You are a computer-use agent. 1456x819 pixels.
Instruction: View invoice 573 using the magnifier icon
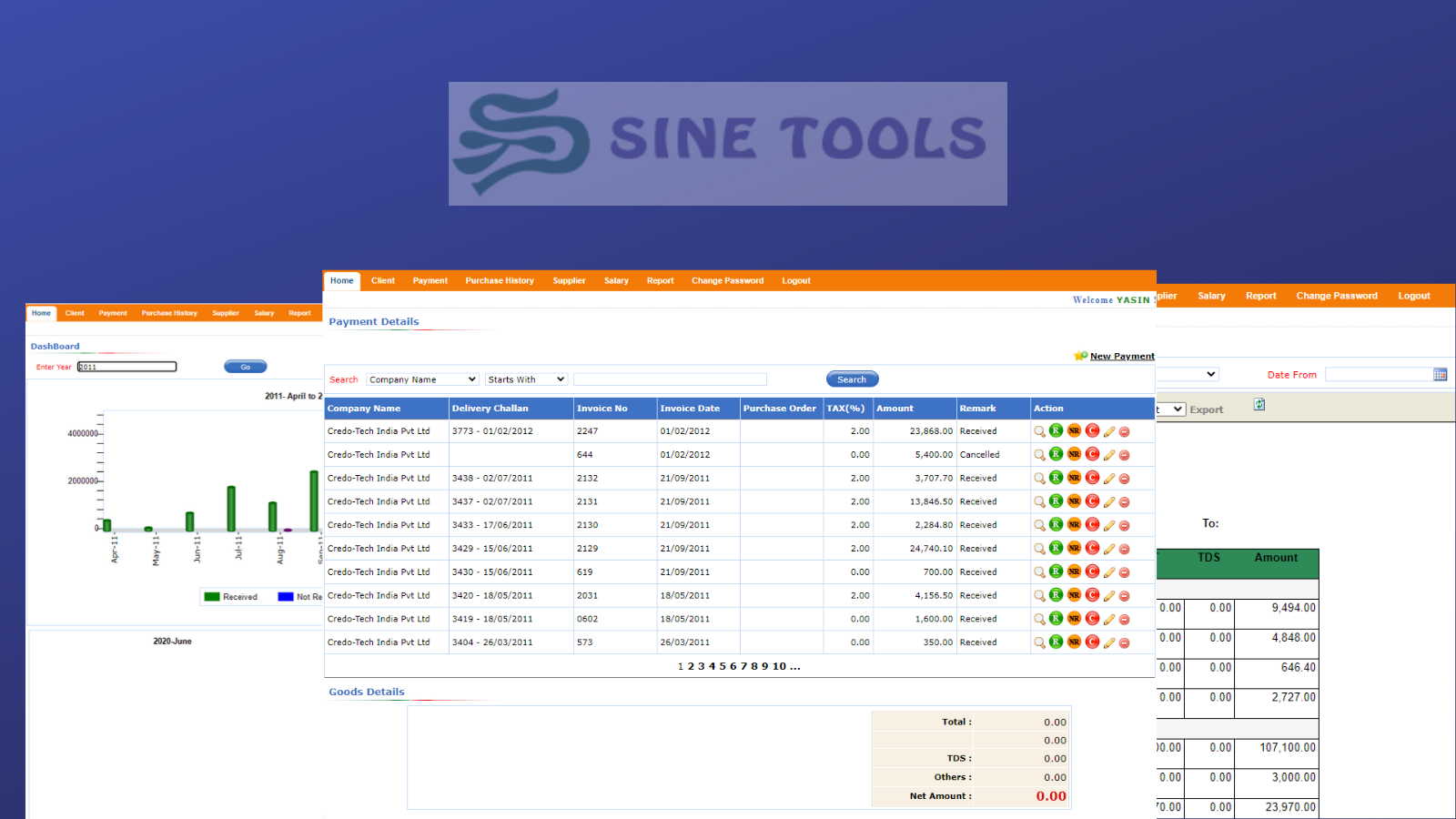pos(1039,643)
